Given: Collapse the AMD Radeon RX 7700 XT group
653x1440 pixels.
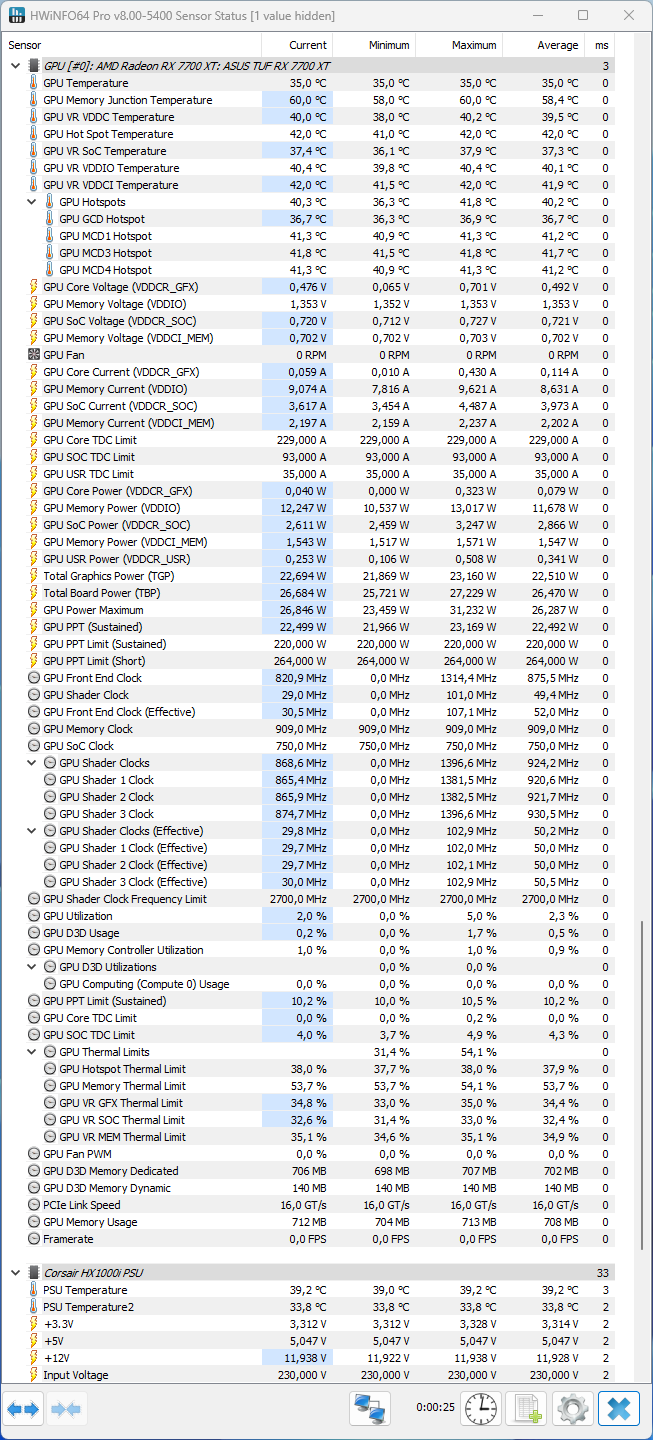Looking at the screenshot, I should pyautogui.click(x=15, y=66).
